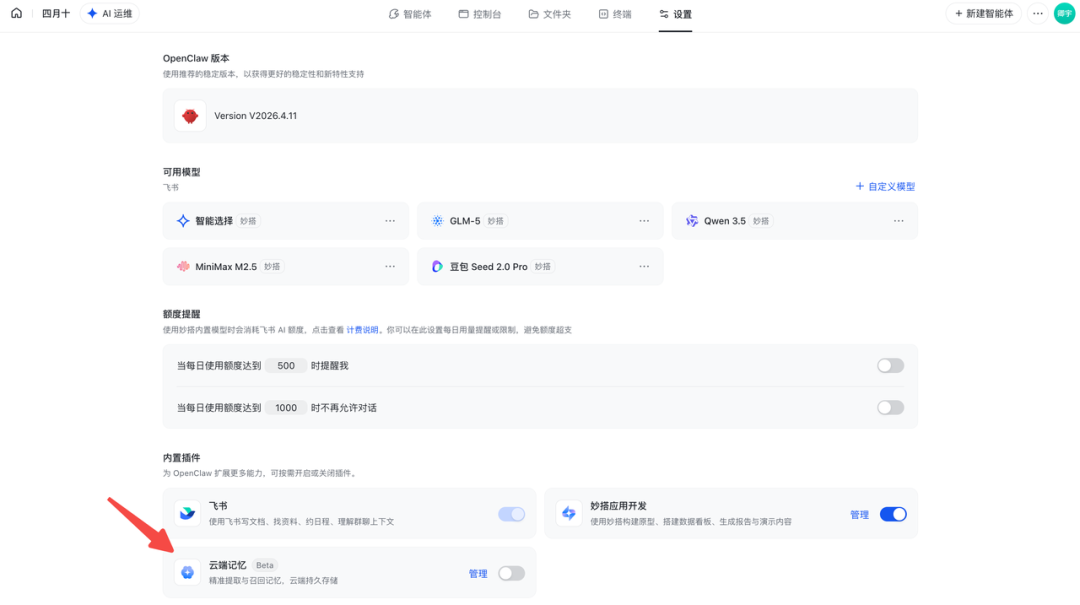Image resolution: width=1080 pixels, height=605 pixels.
Task: Click the red OpenClaw version icon
Action: 190,116
